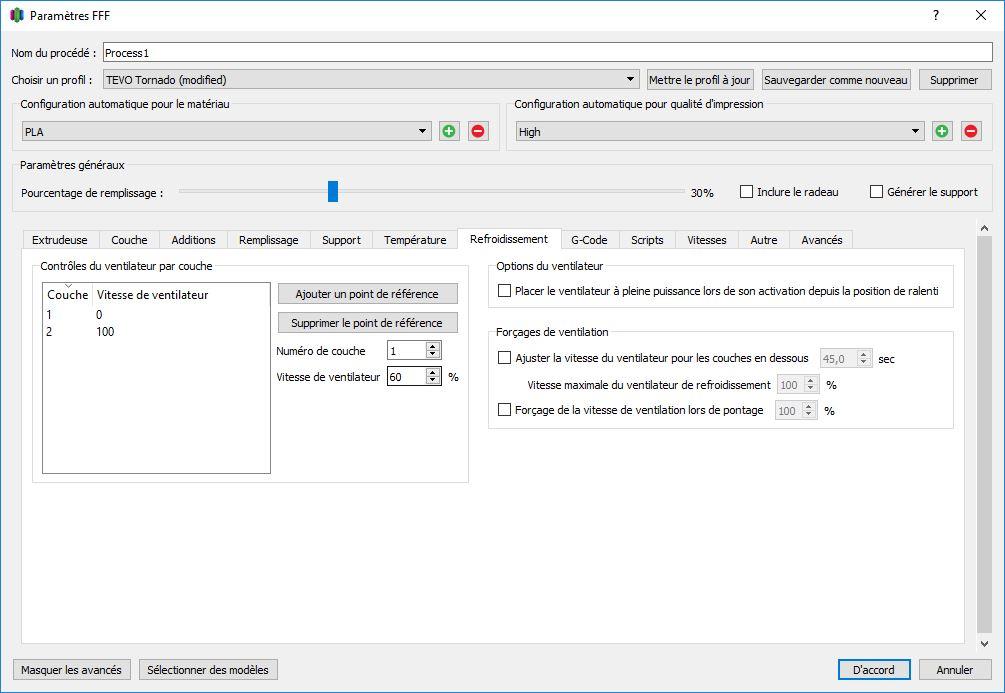Screen dimensions: 1005x693
Task: Click the scrollbar up arrow
Action: point(984,228)
